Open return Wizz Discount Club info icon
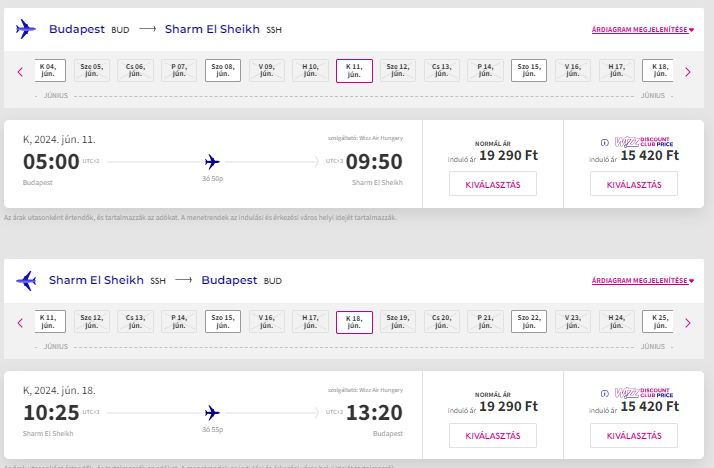Screen dimensions: 714x468 604,393
